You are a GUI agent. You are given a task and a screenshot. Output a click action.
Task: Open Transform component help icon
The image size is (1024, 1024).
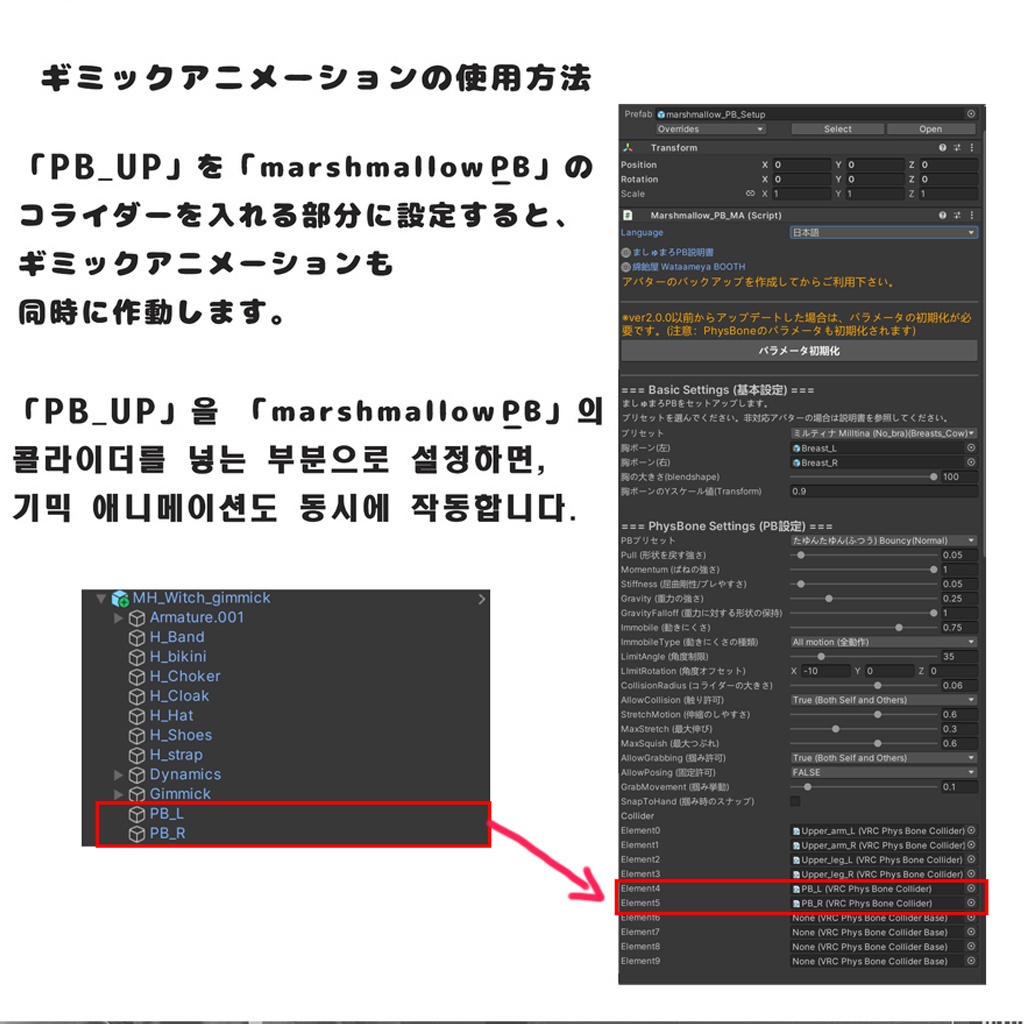[942, 148]
